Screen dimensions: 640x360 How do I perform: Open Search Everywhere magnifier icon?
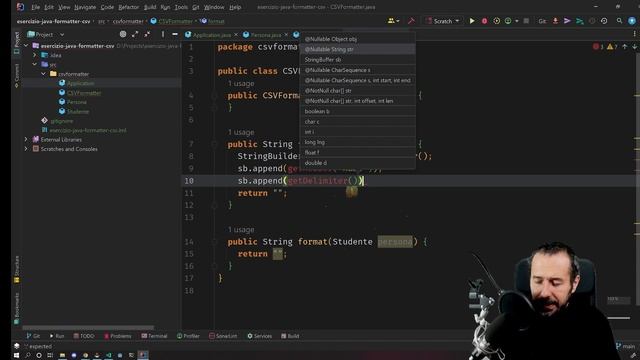click(x=619, y=21)
